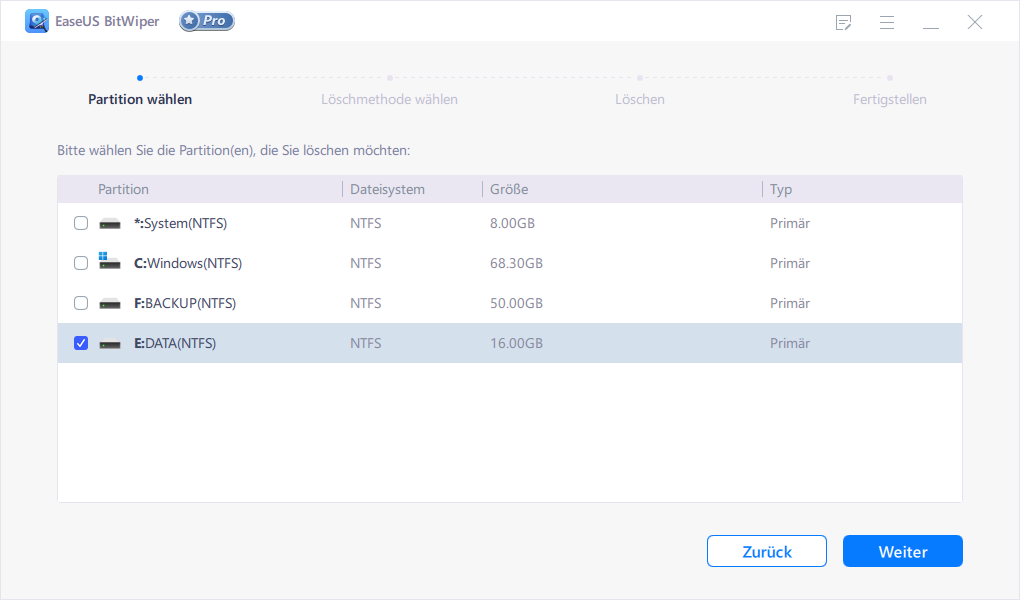Click the 'Löschmethode wählen' step
This screenshot has width=1020, height=600.
[389, 100]
